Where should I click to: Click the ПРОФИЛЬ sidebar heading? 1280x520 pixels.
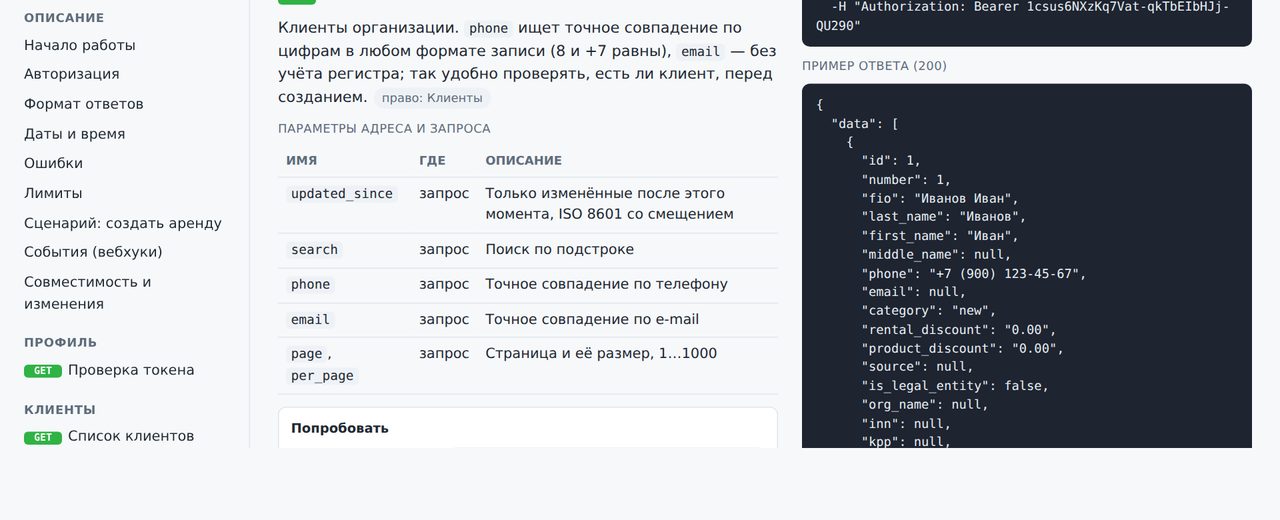tap(61, 342)
